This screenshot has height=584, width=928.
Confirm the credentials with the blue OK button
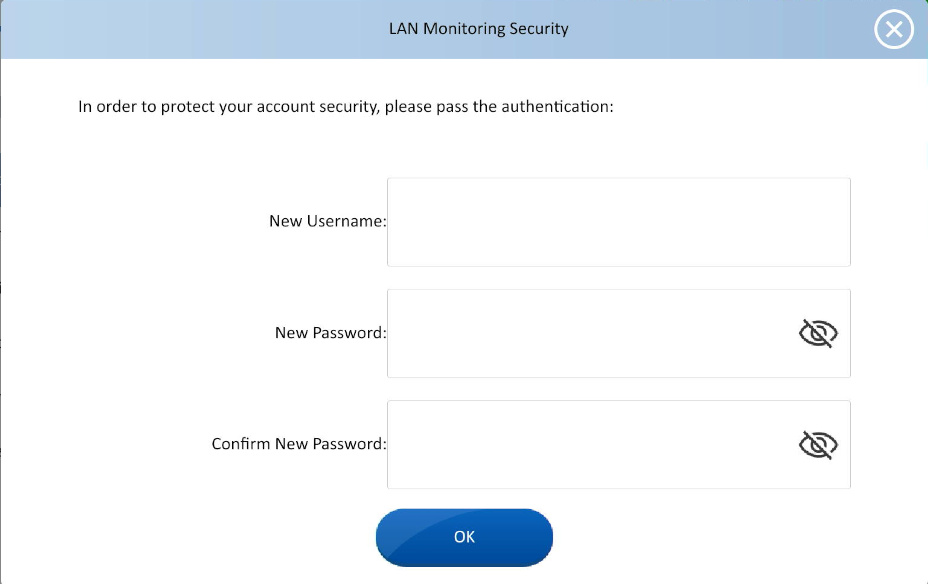(x=464, y=537)
